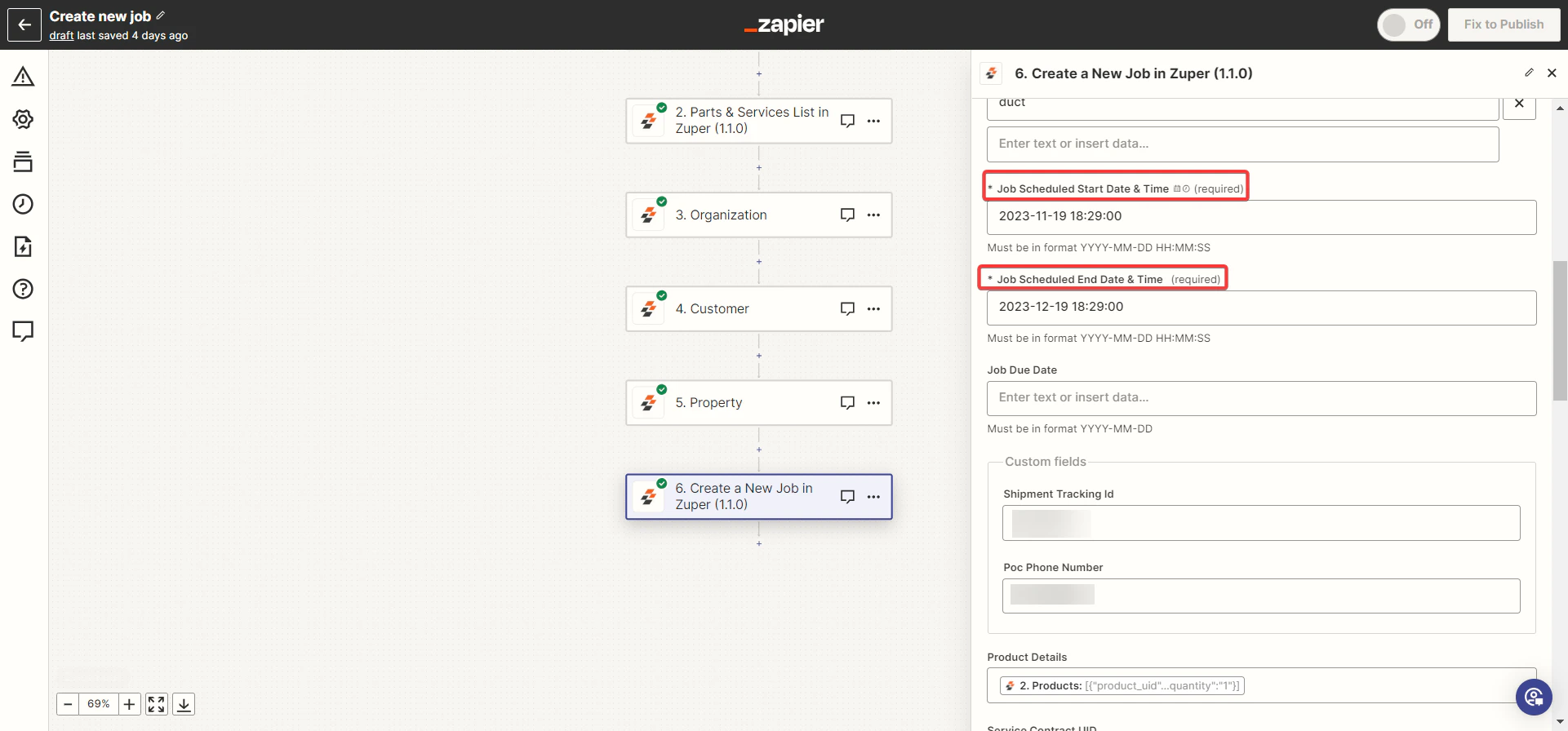Open the versions stack sidebar icon

pyautogui.click(x=23, y=162)
